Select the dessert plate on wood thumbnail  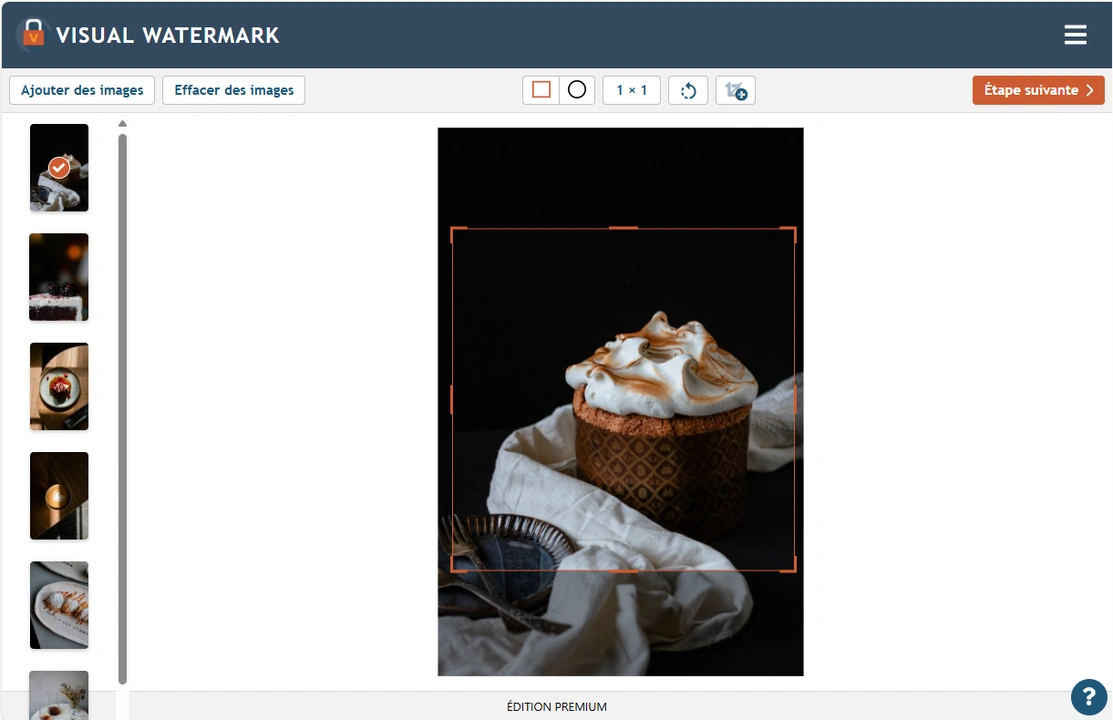coord(59,386)
